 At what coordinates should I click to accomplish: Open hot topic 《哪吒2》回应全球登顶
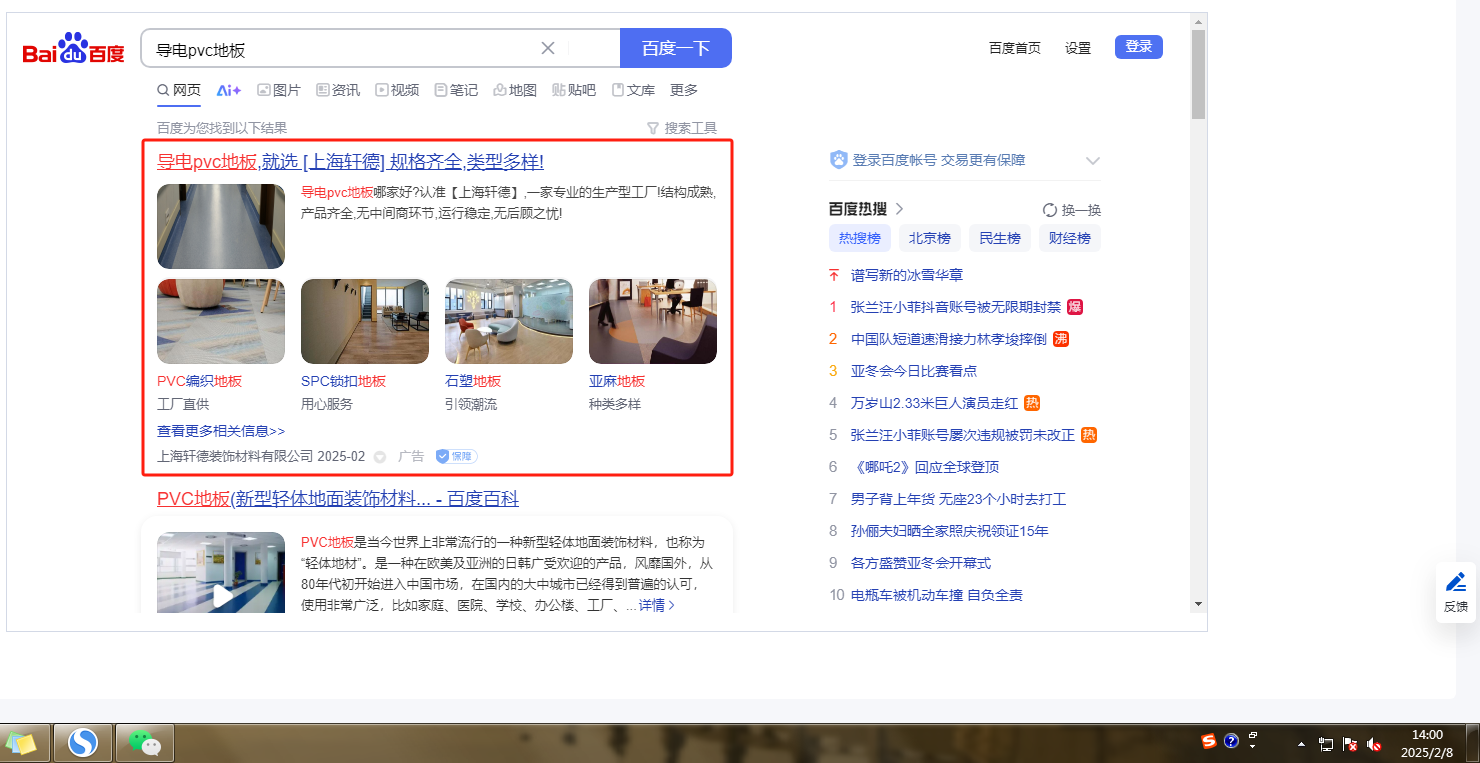pyautogui.click(x=925, y=467)
